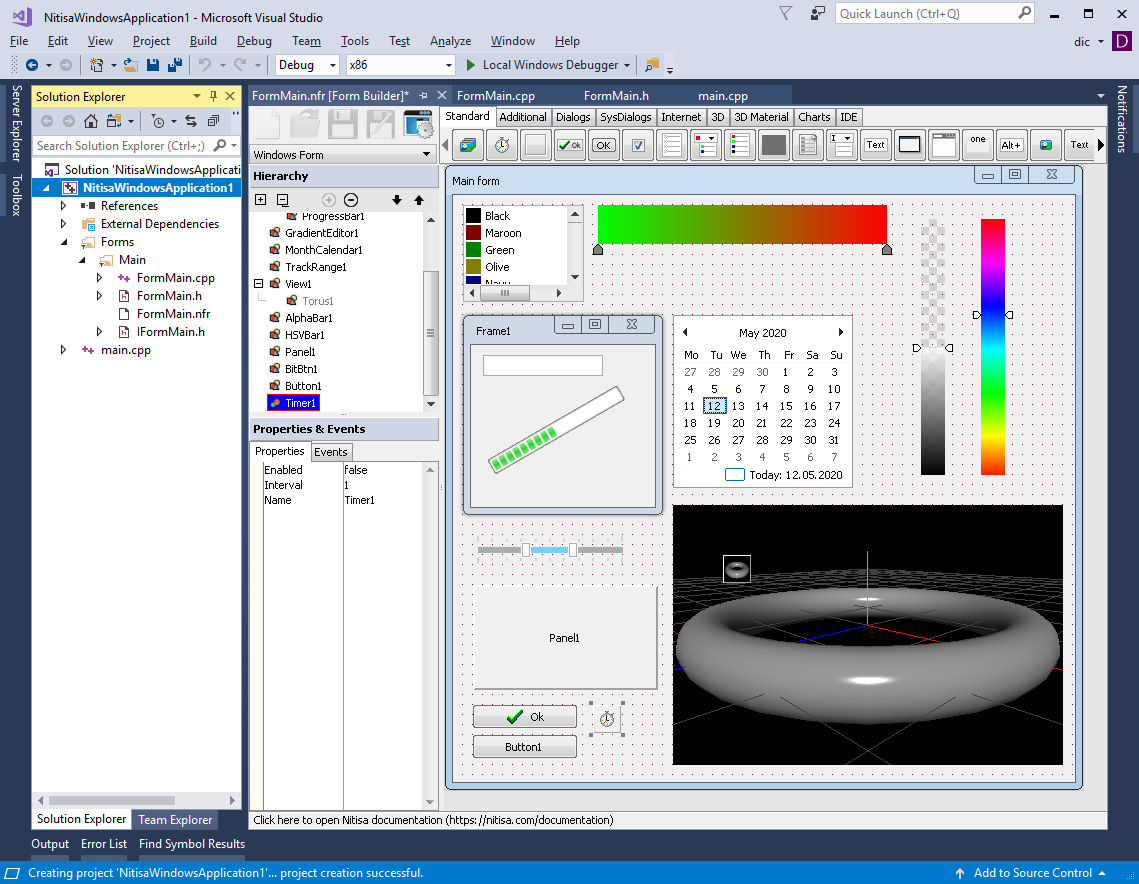This screenshot has height=884, width=1139.
Task: Click Collapse All icon in Solution Explorer toolbar
Action: (214, 121)
